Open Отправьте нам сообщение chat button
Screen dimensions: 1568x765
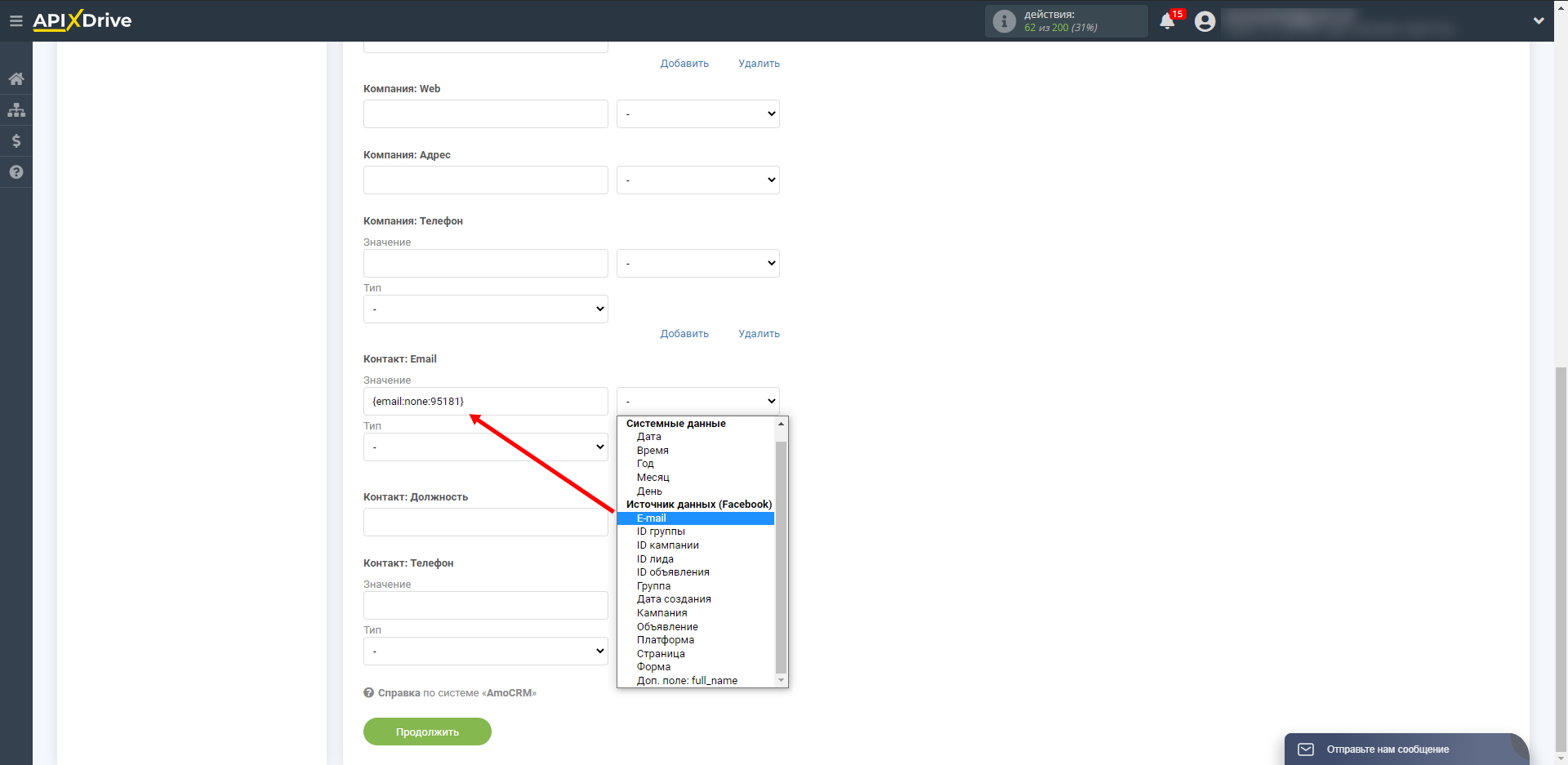pyautogui.click(x=1405, y=749)
